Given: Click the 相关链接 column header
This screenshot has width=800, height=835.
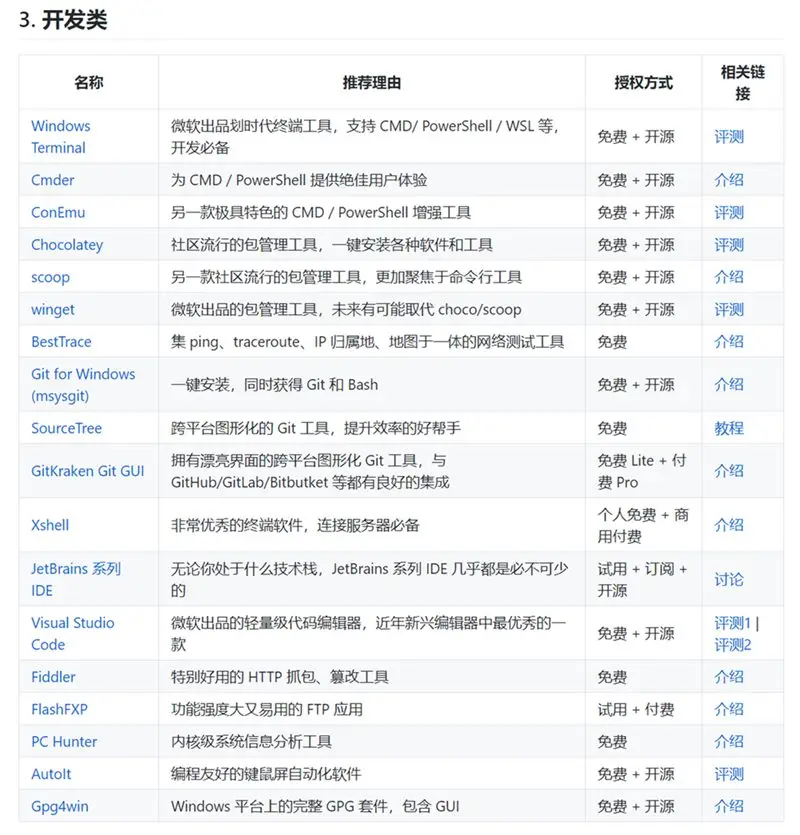Looking at the screenshot, I should tap(742, 83).
